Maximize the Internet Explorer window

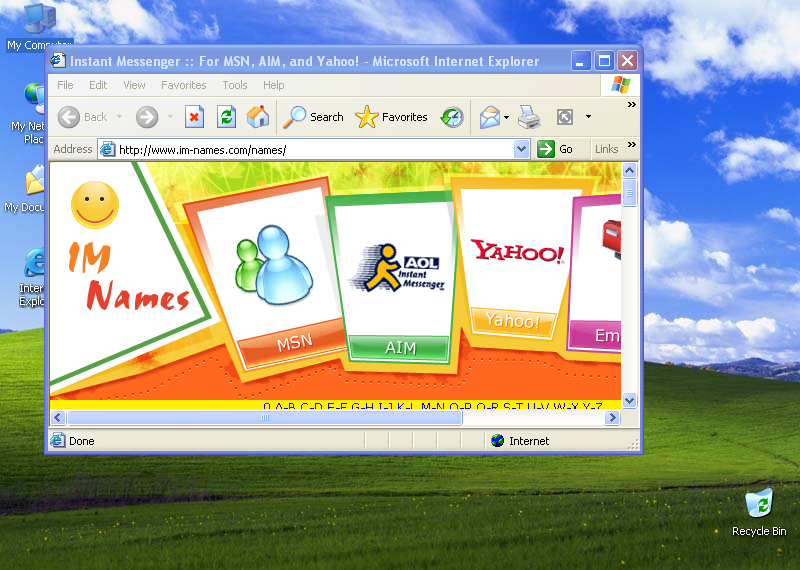tap(604, 61)
